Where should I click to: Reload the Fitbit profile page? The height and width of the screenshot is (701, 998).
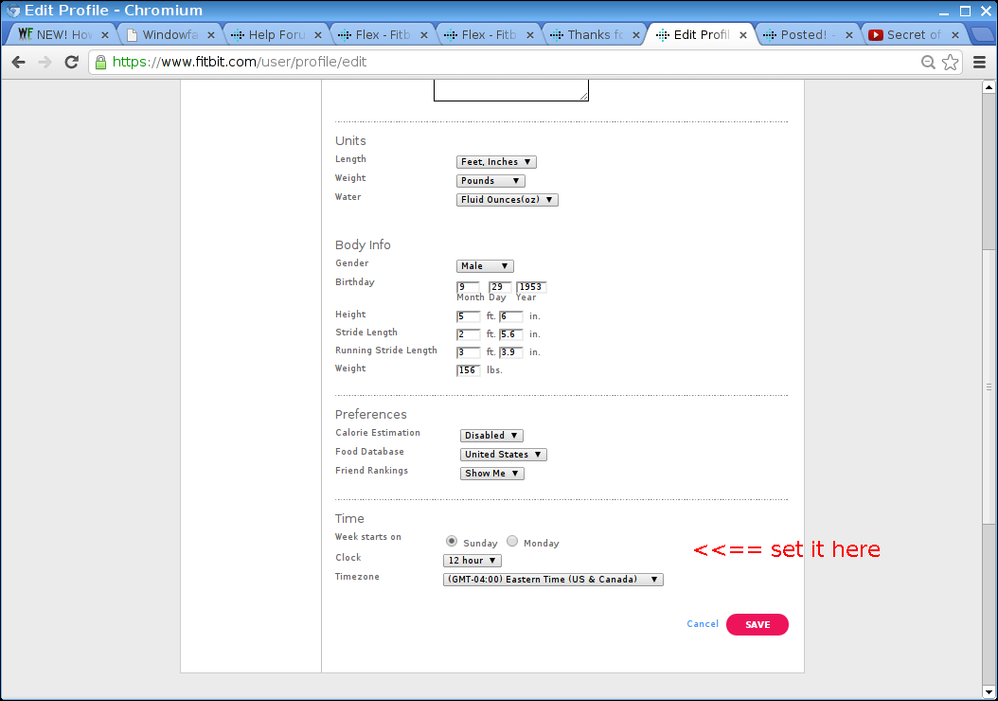[x=71, y=62]
